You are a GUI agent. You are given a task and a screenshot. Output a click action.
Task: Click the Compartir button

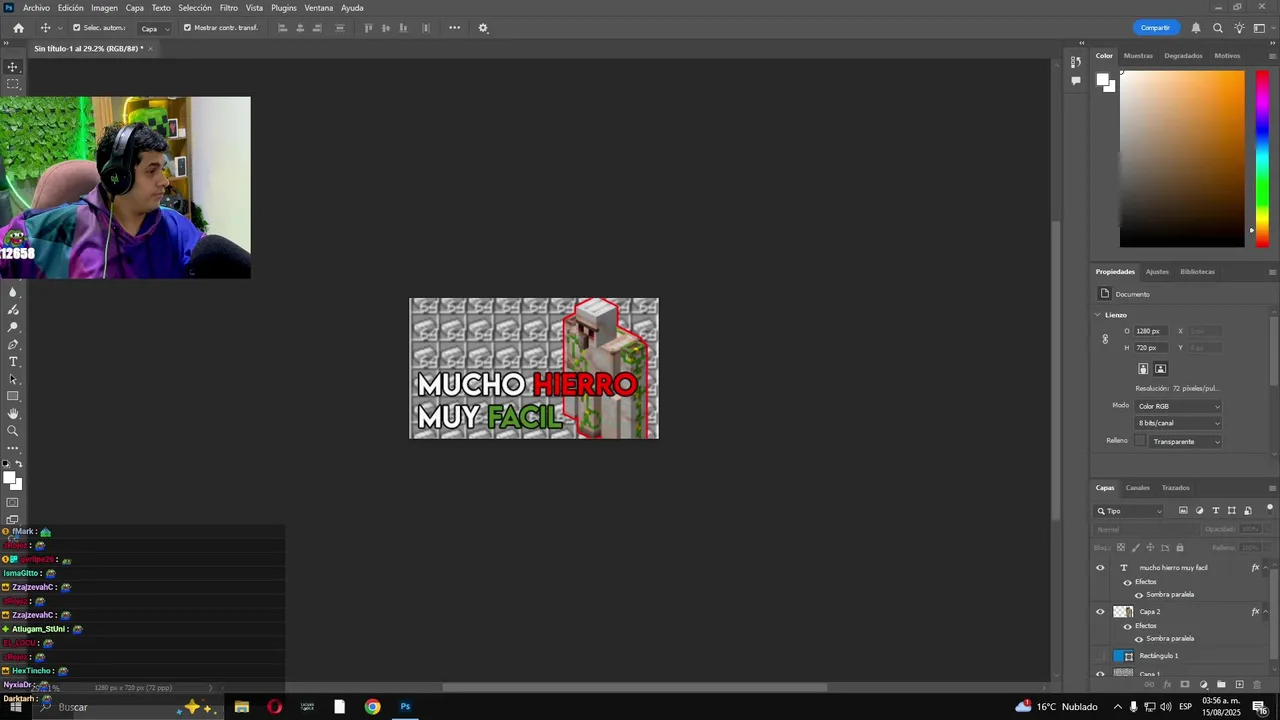1155,28
